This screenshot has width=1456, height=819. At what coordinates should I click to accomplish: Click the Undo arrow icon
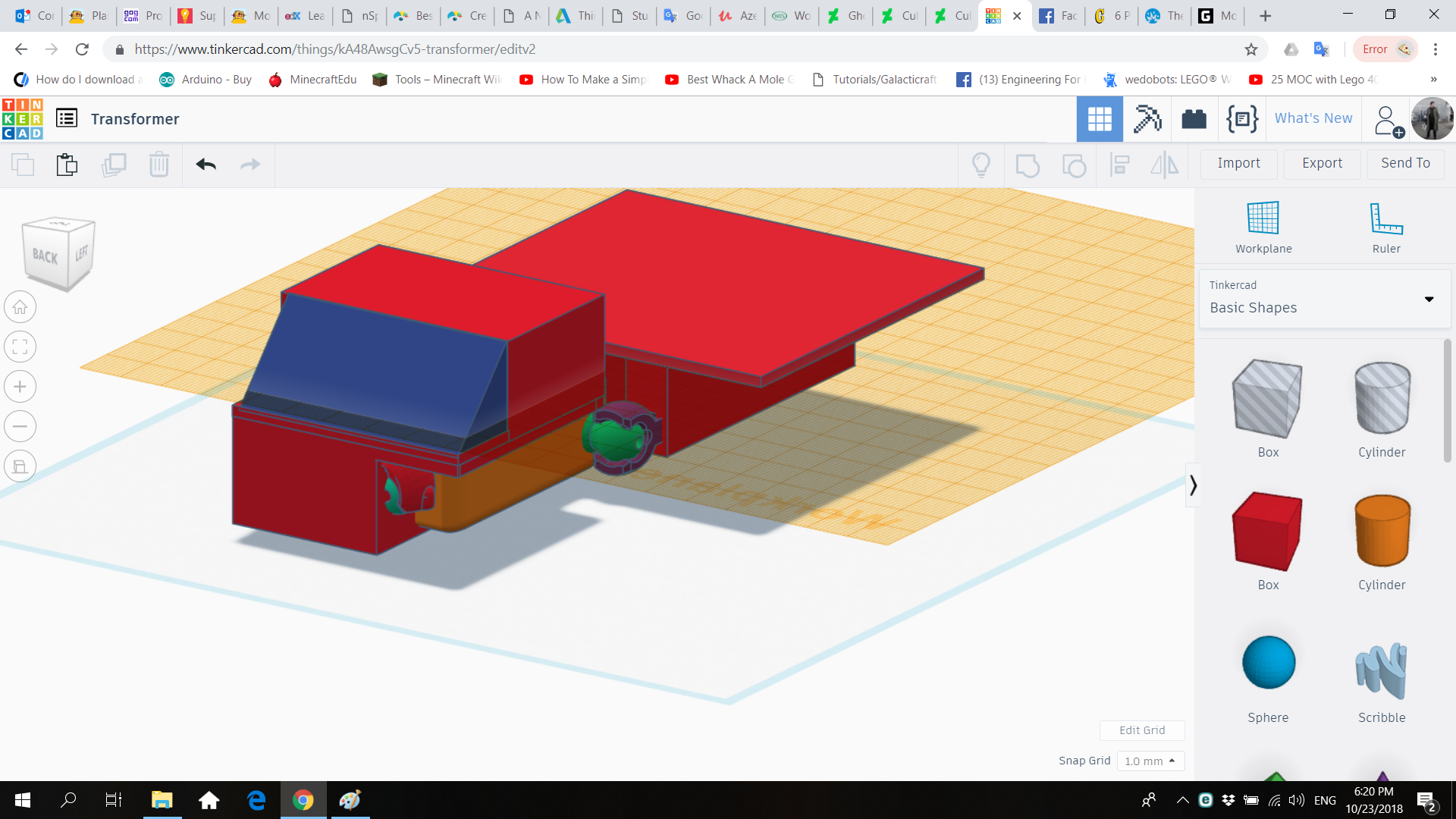pos(206,165)
